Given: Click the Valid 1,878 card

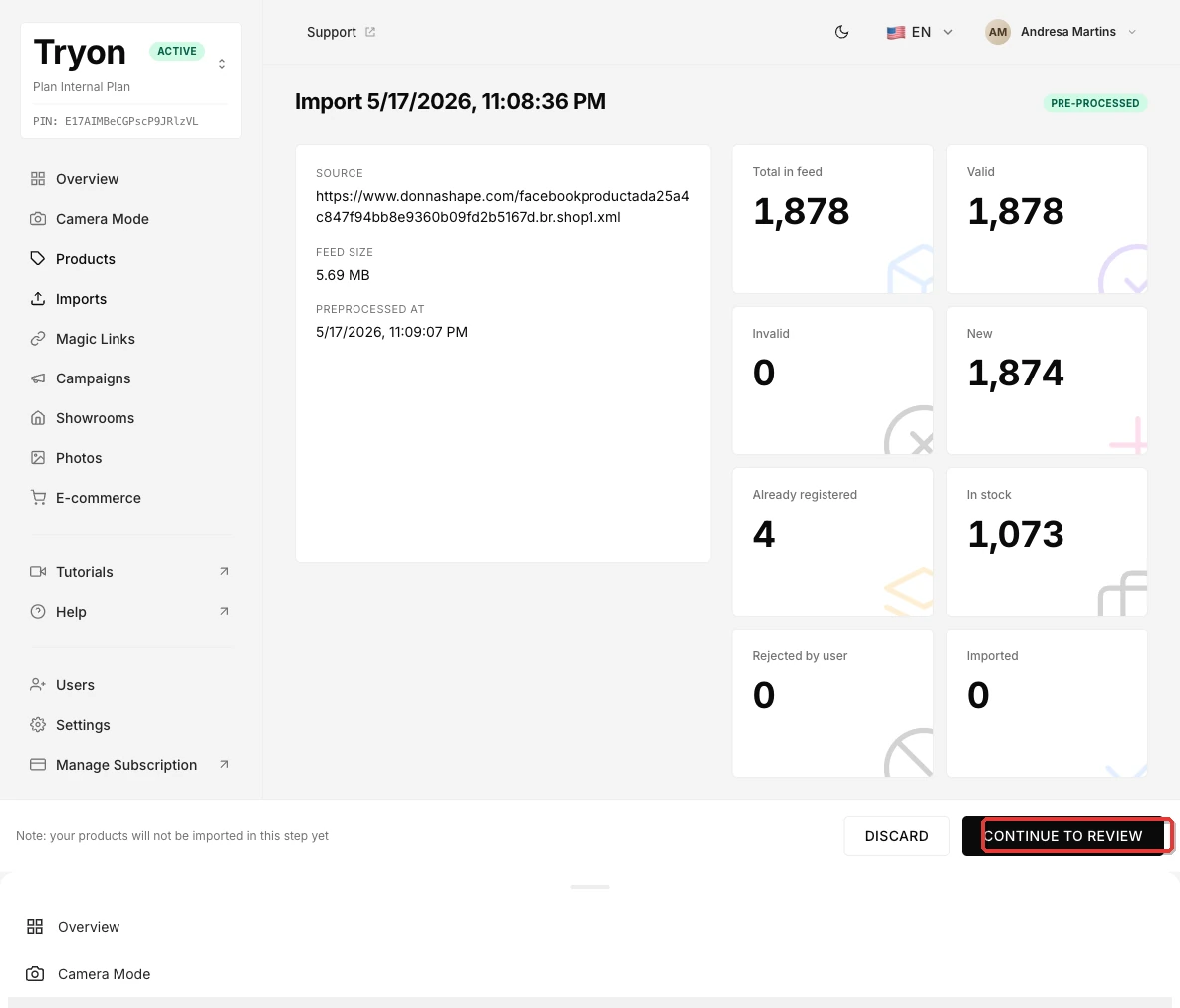Looking at the screenshot, I should [x=1046, y=219].
